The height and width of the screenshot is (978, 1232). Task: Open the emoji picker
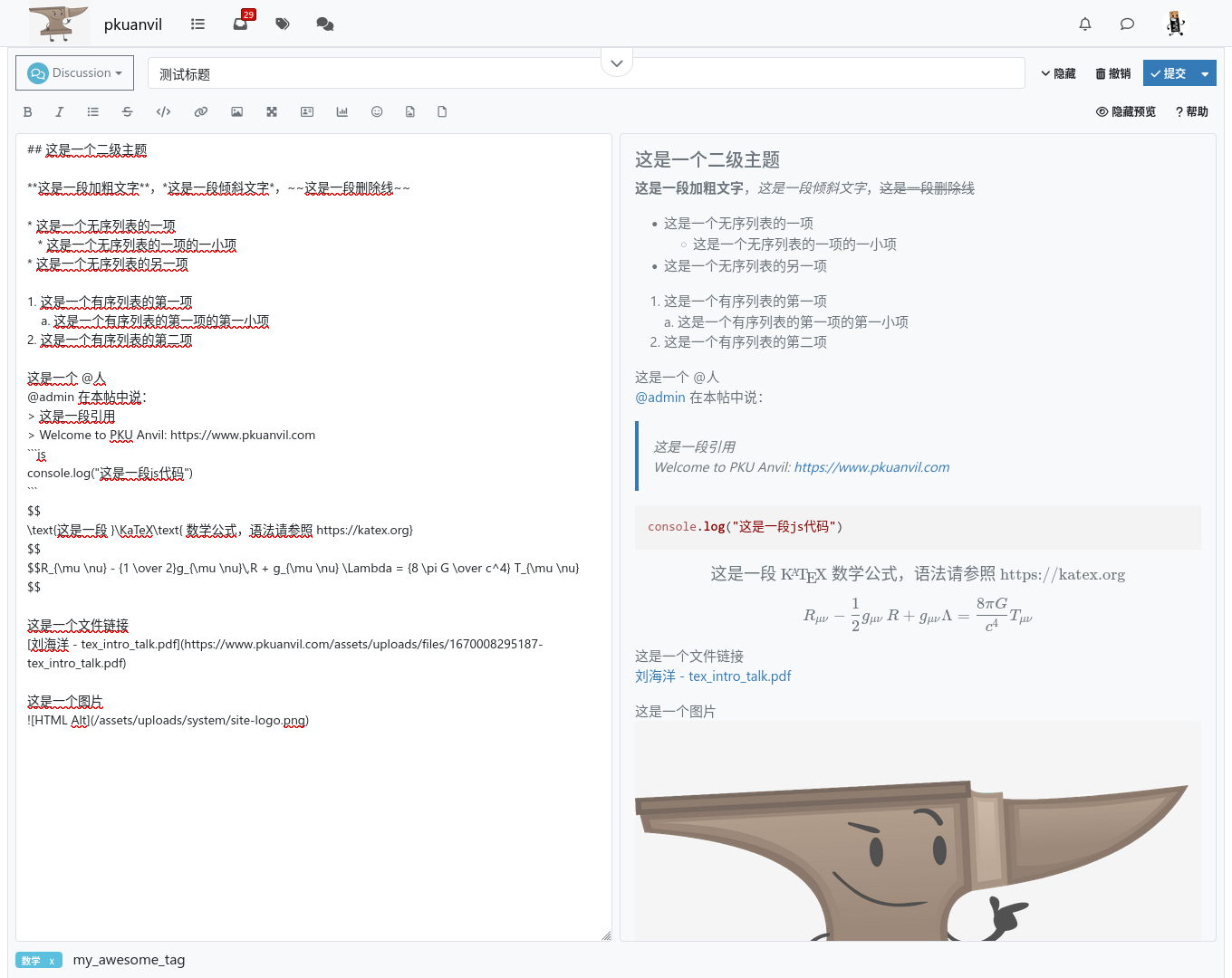377,112
